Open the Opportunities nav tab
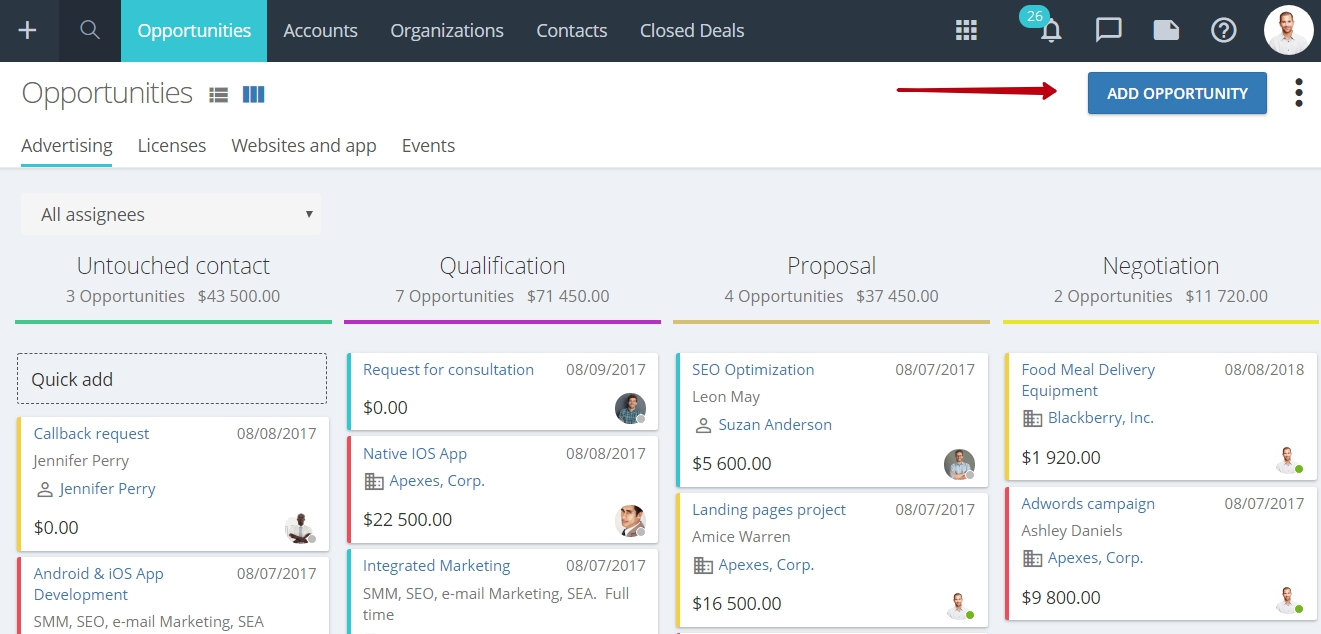The width and height of the screenshot is (1321, 634). 194,31
